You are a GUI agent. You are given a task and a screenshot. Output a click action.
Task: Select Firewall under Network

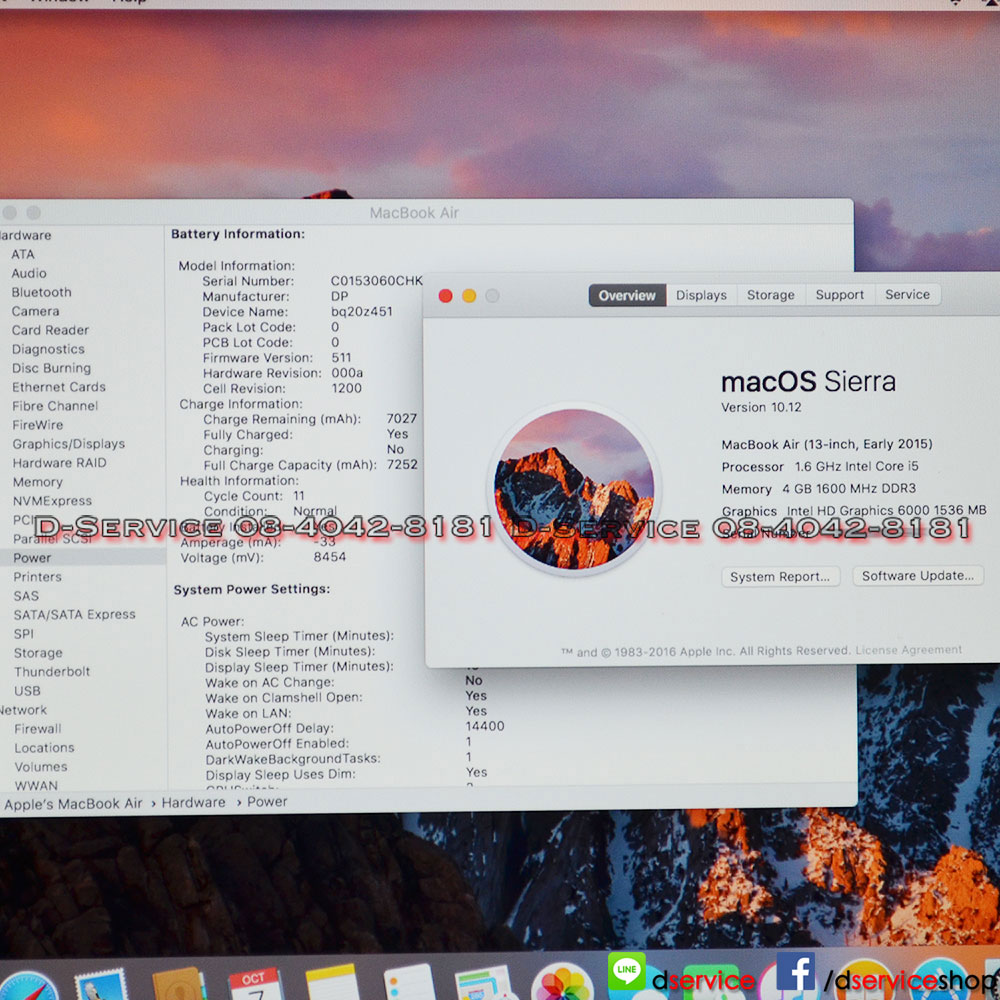pos(38,729)
